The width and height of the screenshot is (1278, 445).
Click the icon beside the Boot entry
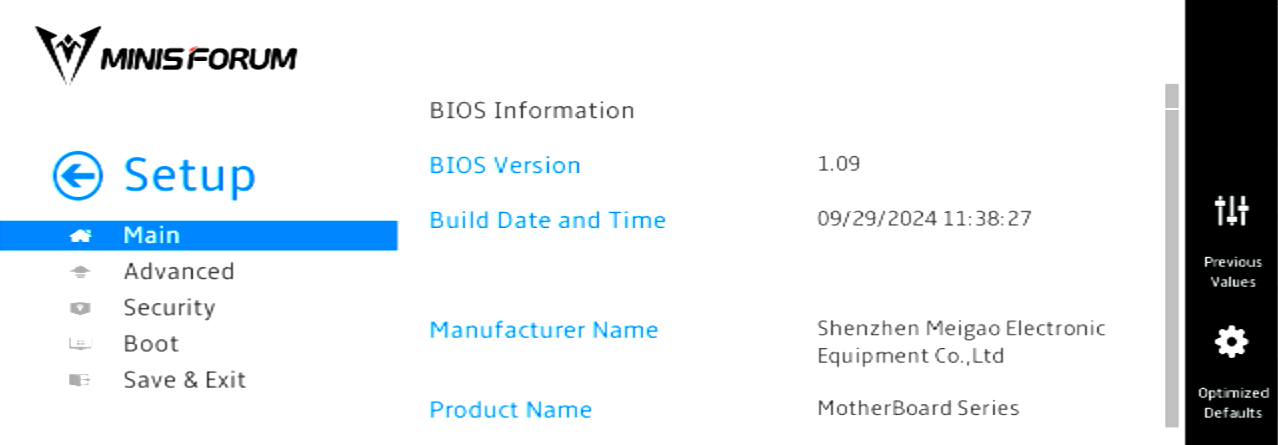tap(81, 344)
